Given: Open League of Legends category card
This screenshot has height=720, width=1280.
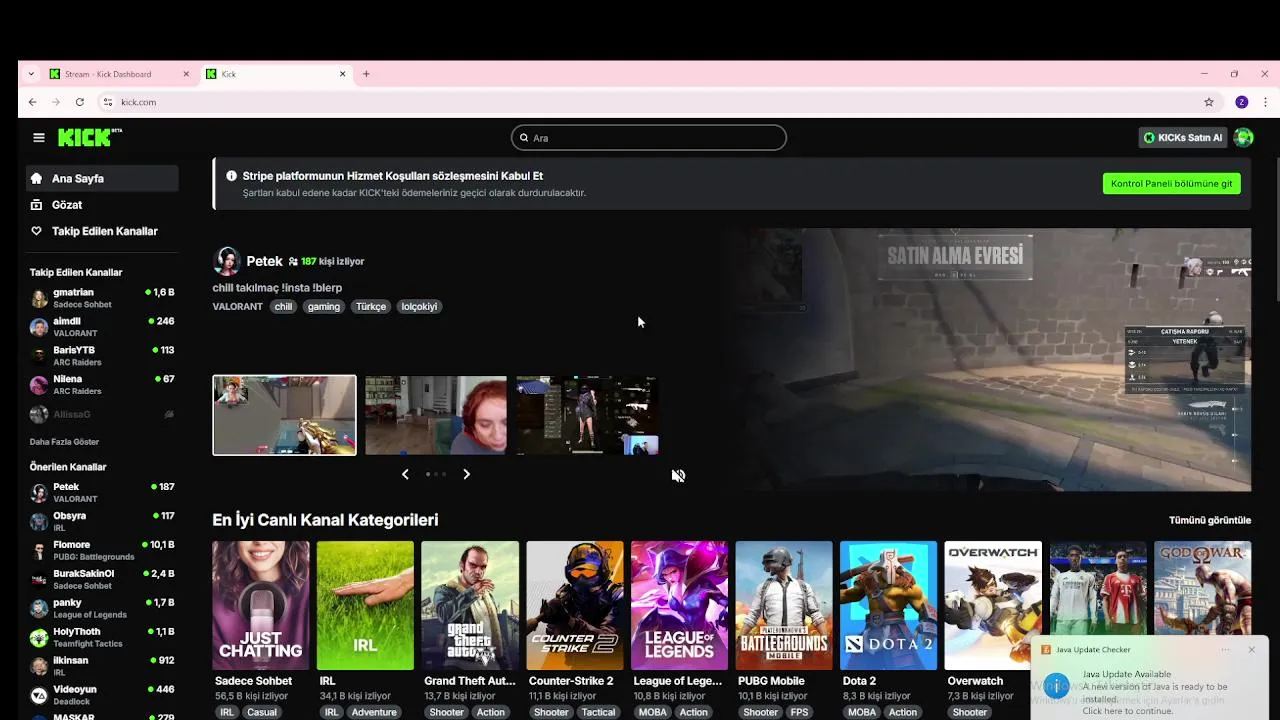Looking at the screenshot, I should click(679, 605).
